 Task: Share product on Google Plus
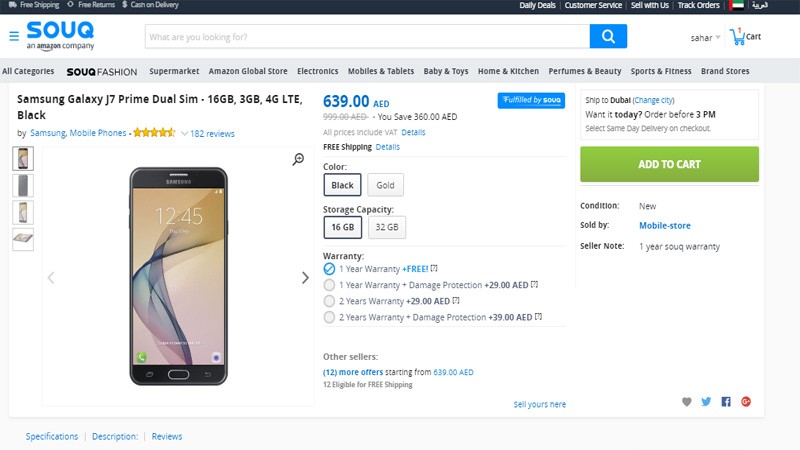746,402
